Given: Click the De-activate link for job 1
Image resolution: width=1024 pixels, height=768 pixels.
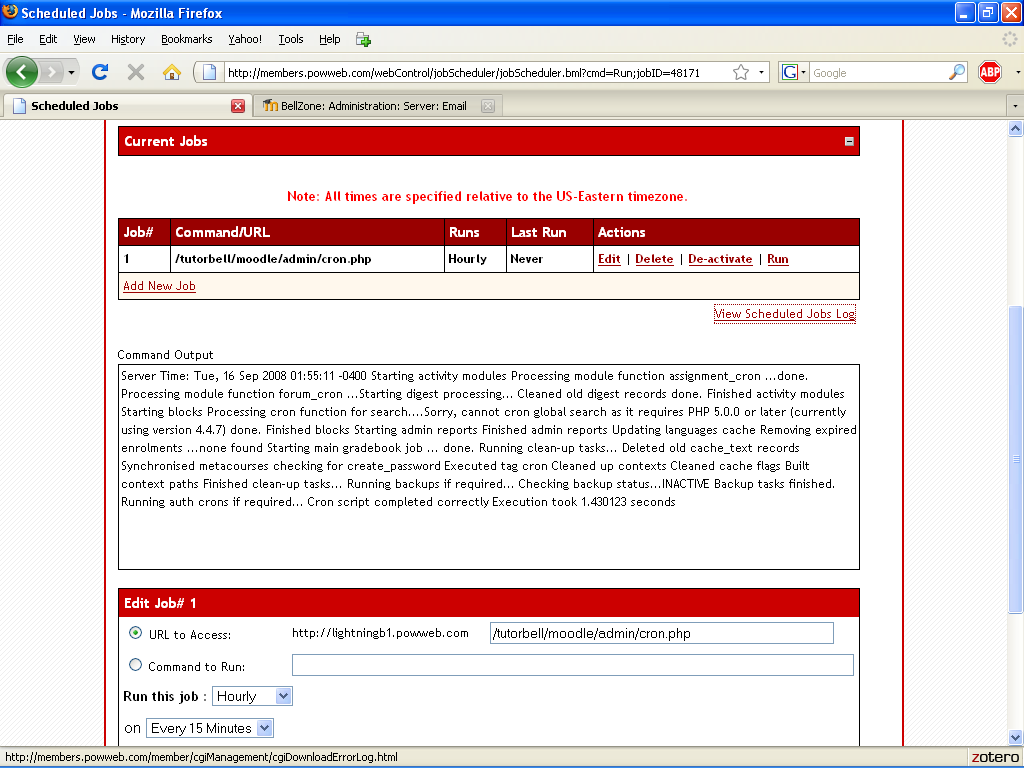Looking at the screenshot, I should pos(720,259).
